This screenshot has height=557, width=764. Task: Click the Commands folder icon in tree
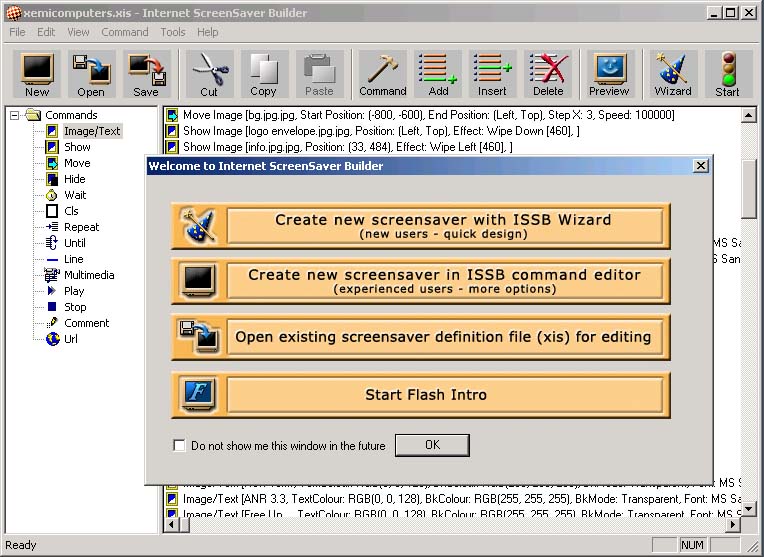coord(33,115)
